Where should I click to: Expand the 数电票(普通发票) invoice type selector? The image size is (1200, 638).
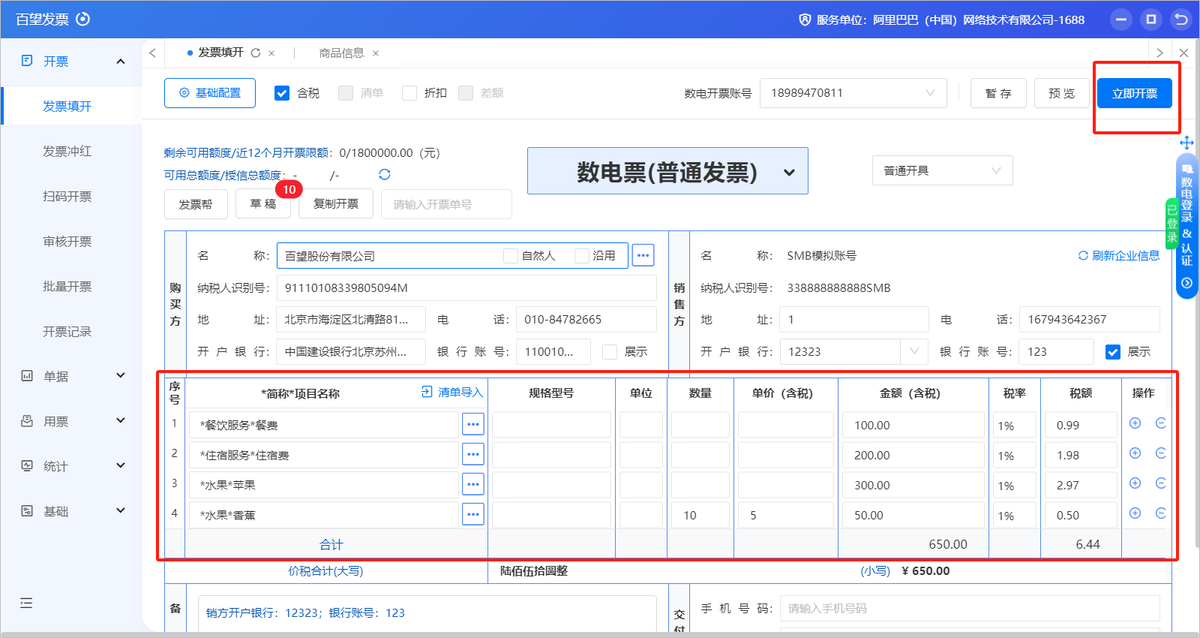(667, 172)
